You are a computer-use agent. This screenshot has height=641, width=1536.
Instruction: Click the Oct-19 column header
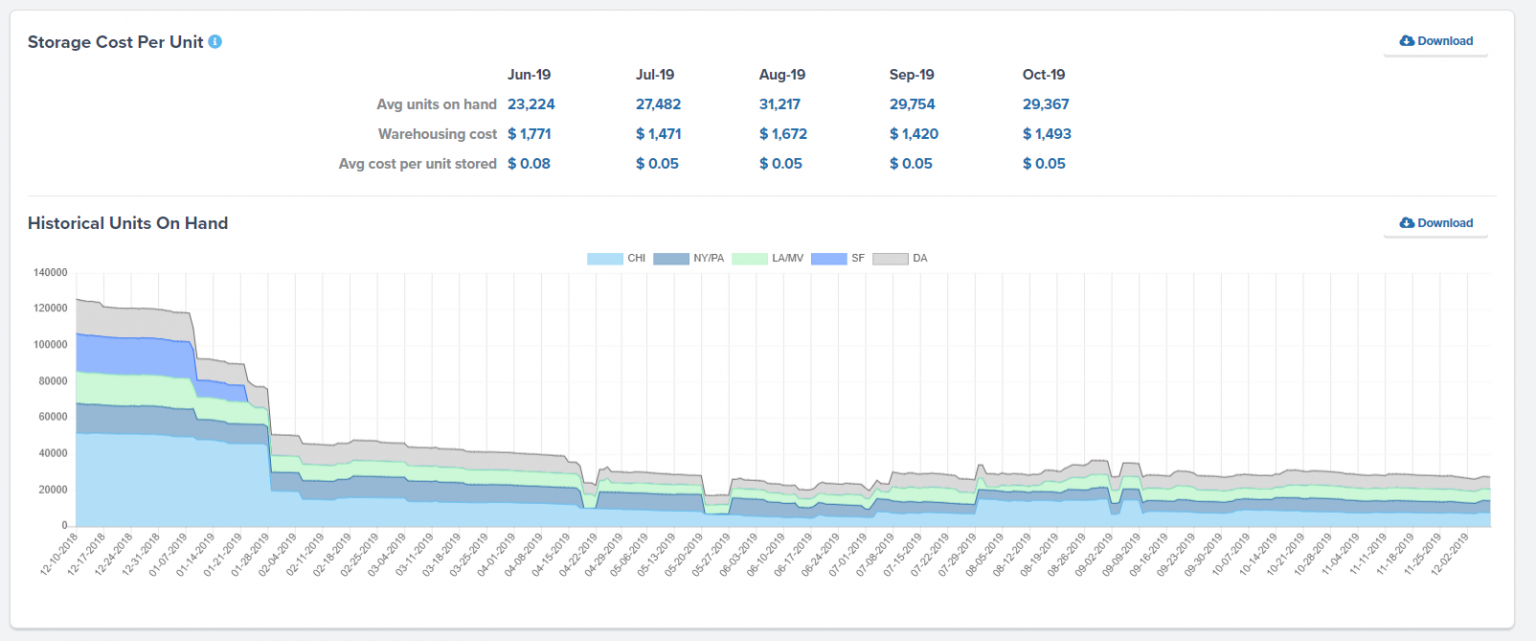[1043, 75]
